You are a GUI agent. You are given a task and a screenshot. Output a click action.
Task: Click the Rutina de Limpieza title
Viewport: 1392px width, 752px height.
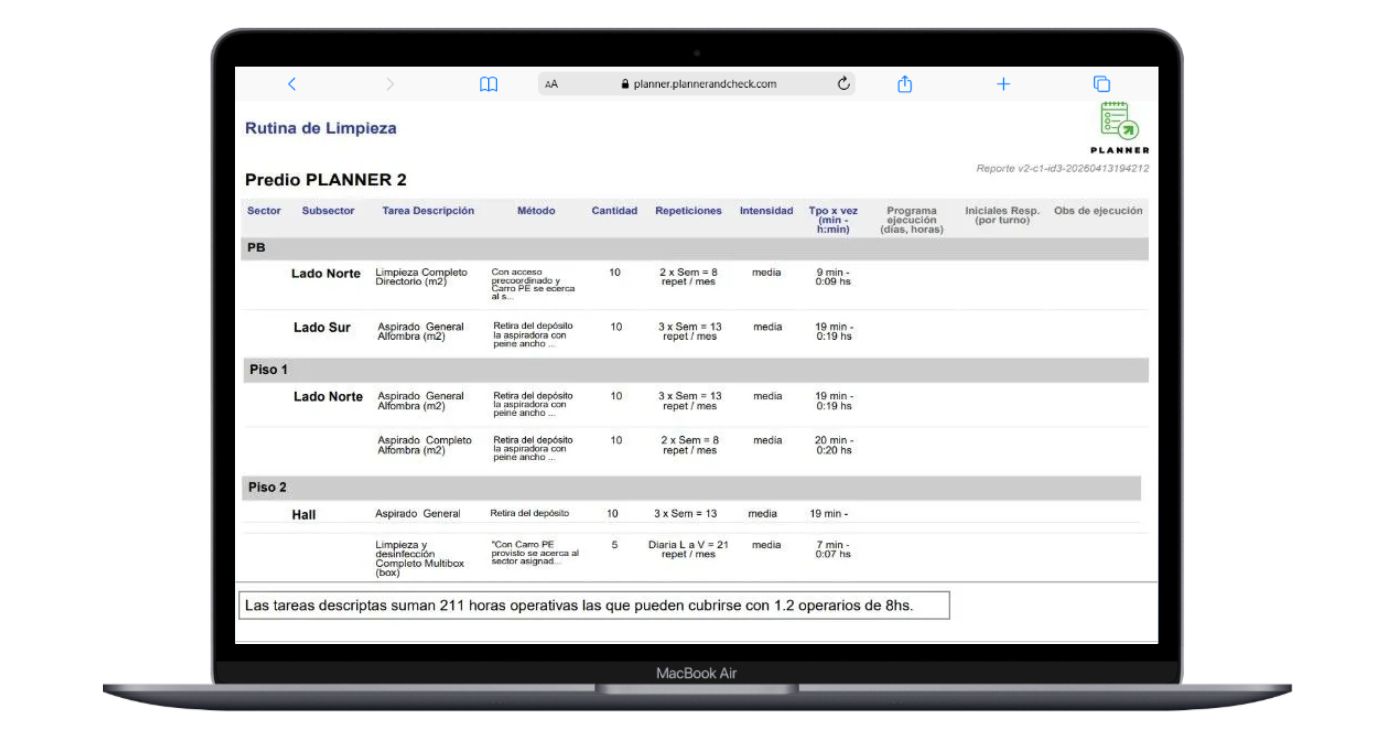pos(321,128)
